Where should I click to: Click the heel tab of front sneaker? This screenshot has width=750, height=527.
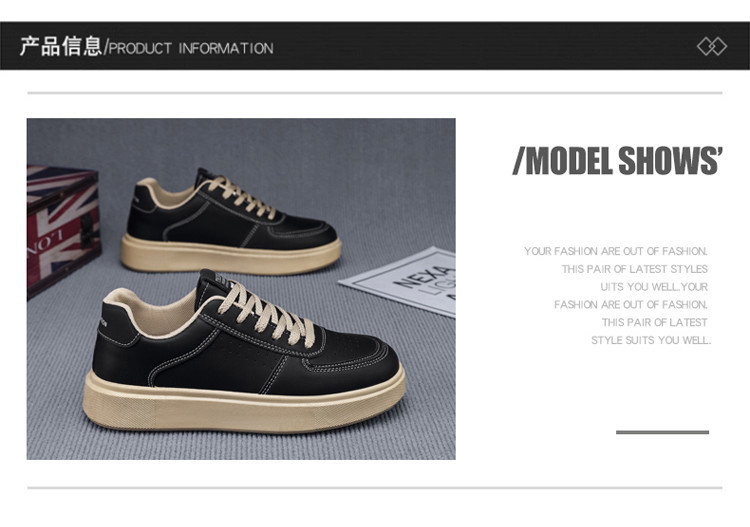117,324
